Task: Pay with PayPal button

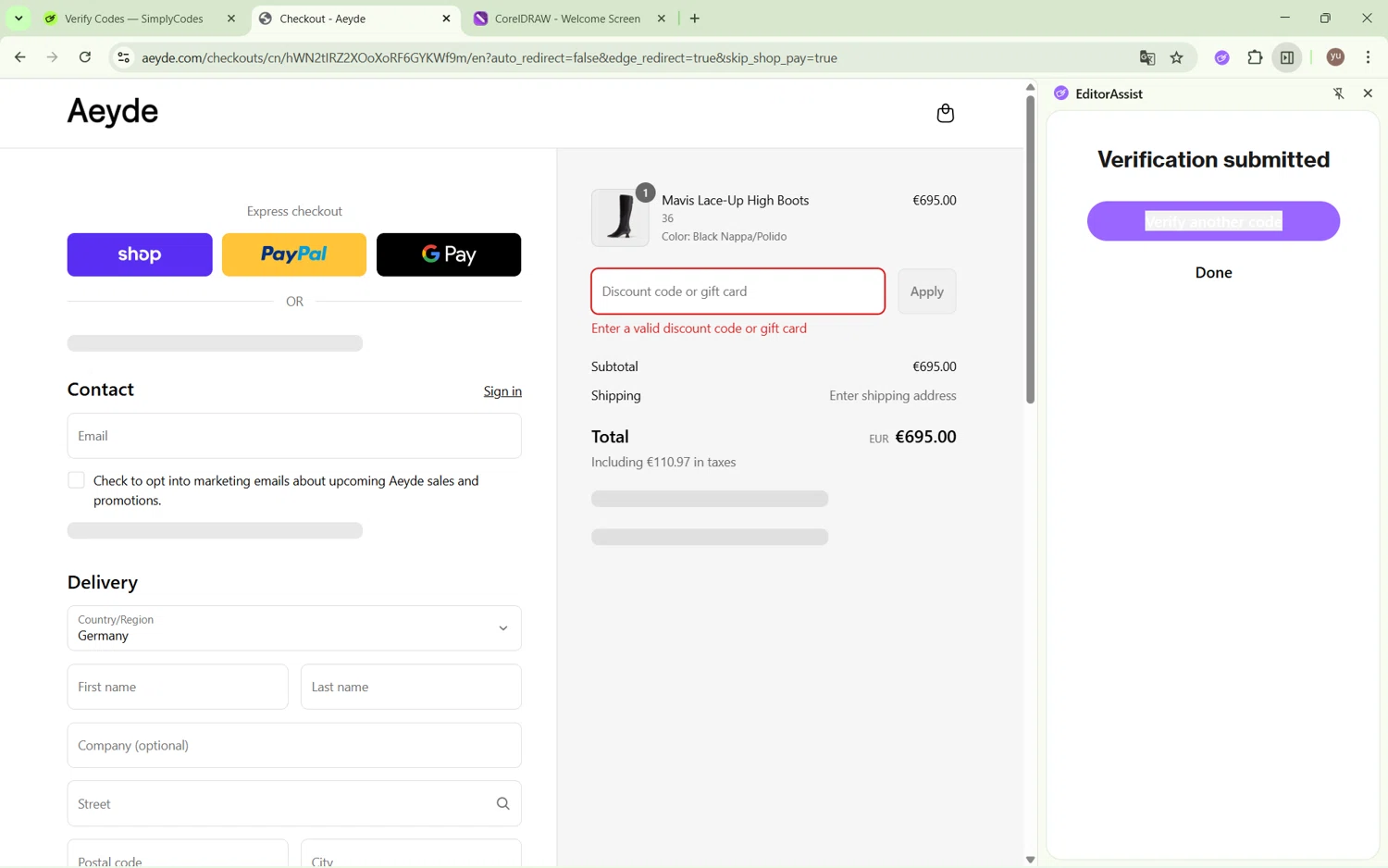Action: (x=294, y=254)
